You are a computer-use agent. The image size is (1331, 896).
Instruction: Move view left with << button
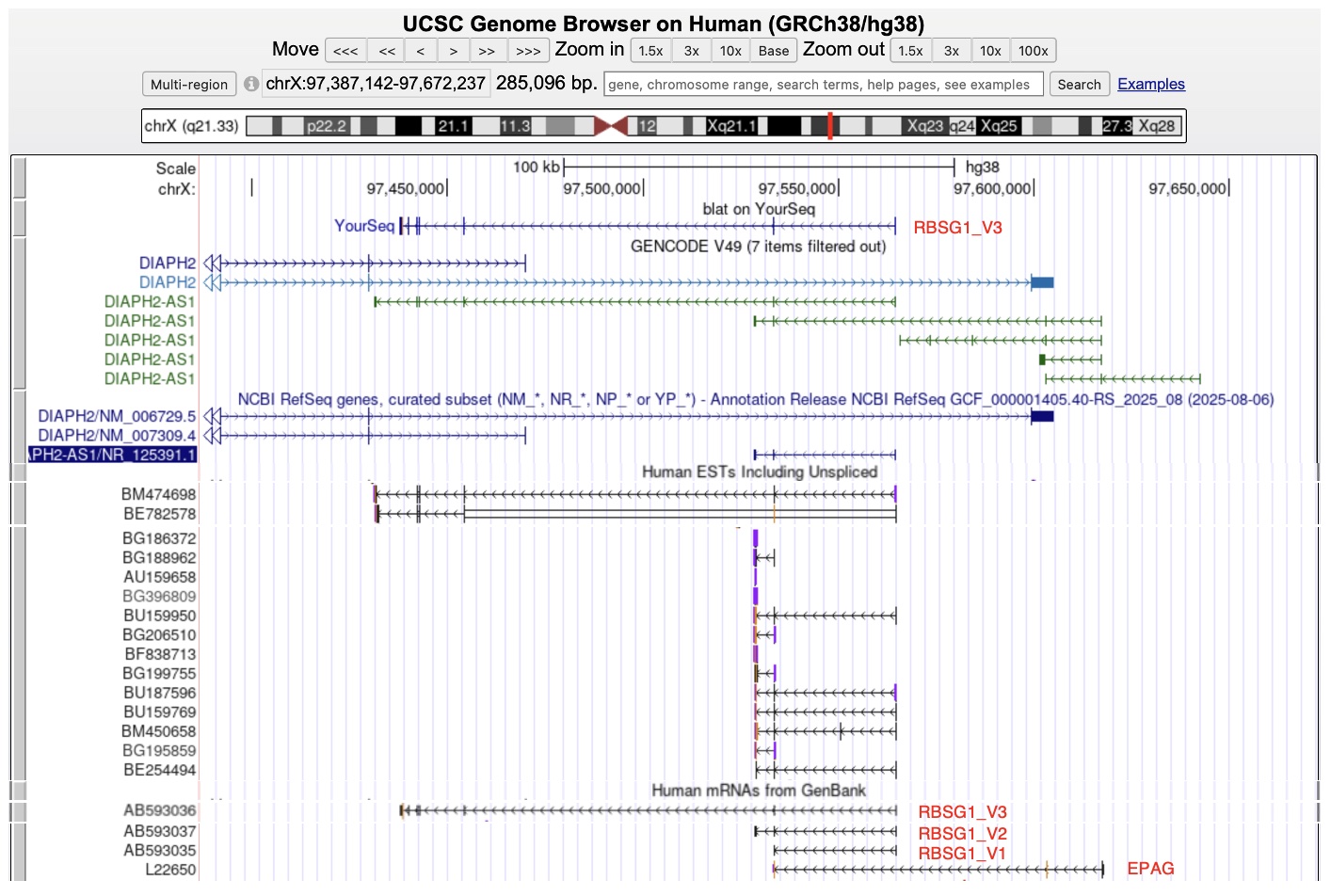coord(387,51)
